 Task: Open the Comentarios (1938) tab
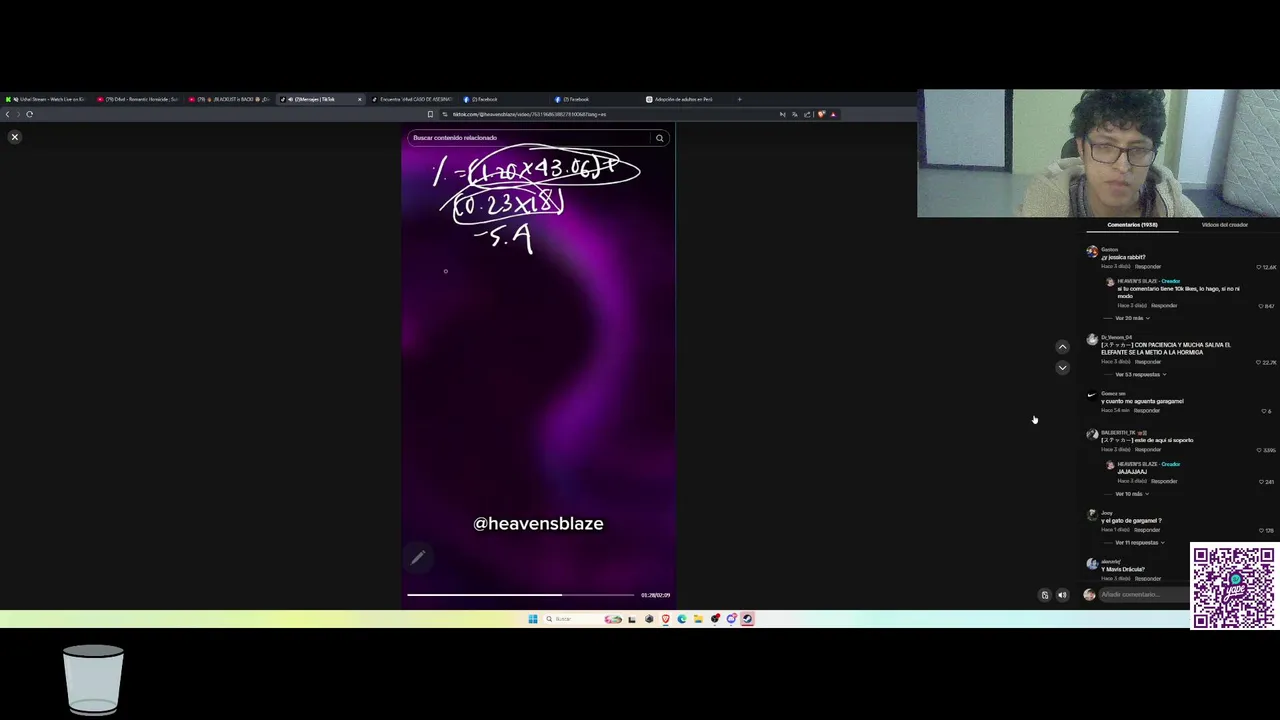tap(1132, 225)
